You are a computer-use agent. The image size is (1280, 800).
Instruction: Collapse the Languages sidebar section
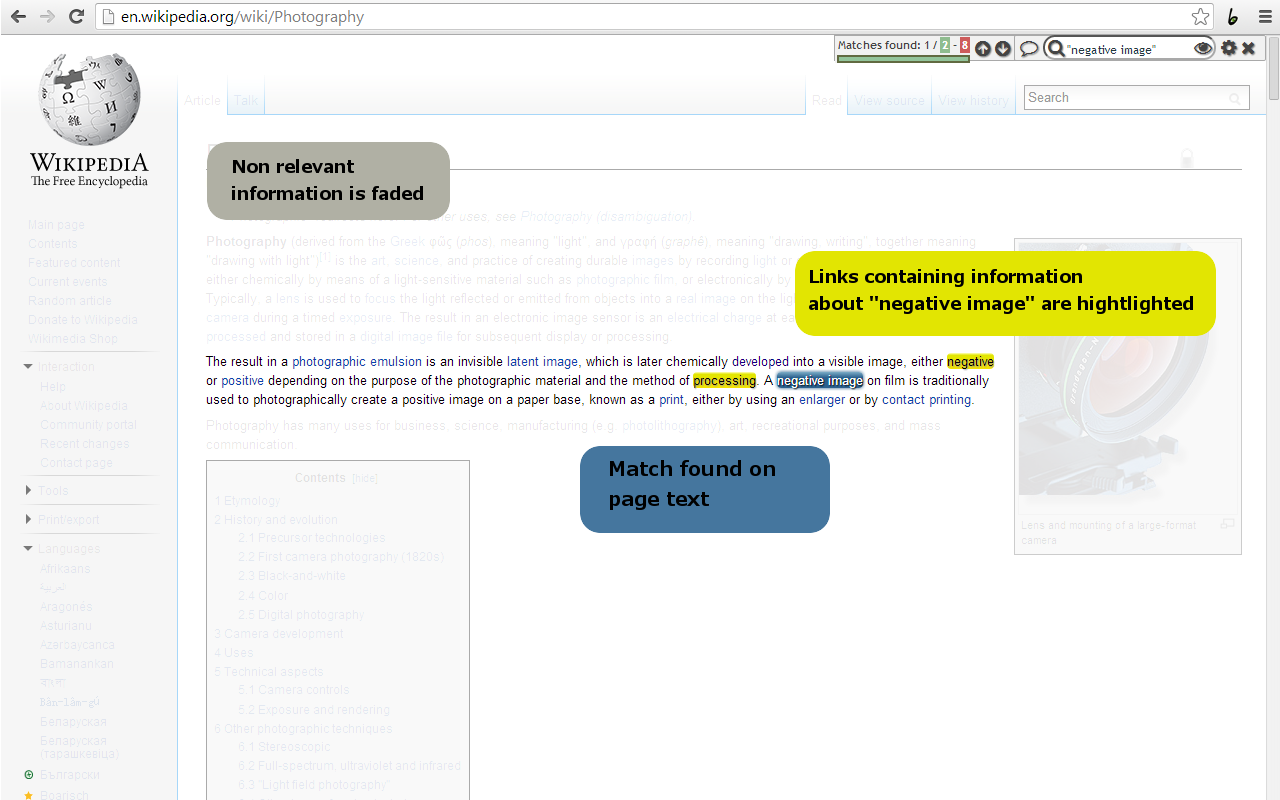[x=28, y=549]
